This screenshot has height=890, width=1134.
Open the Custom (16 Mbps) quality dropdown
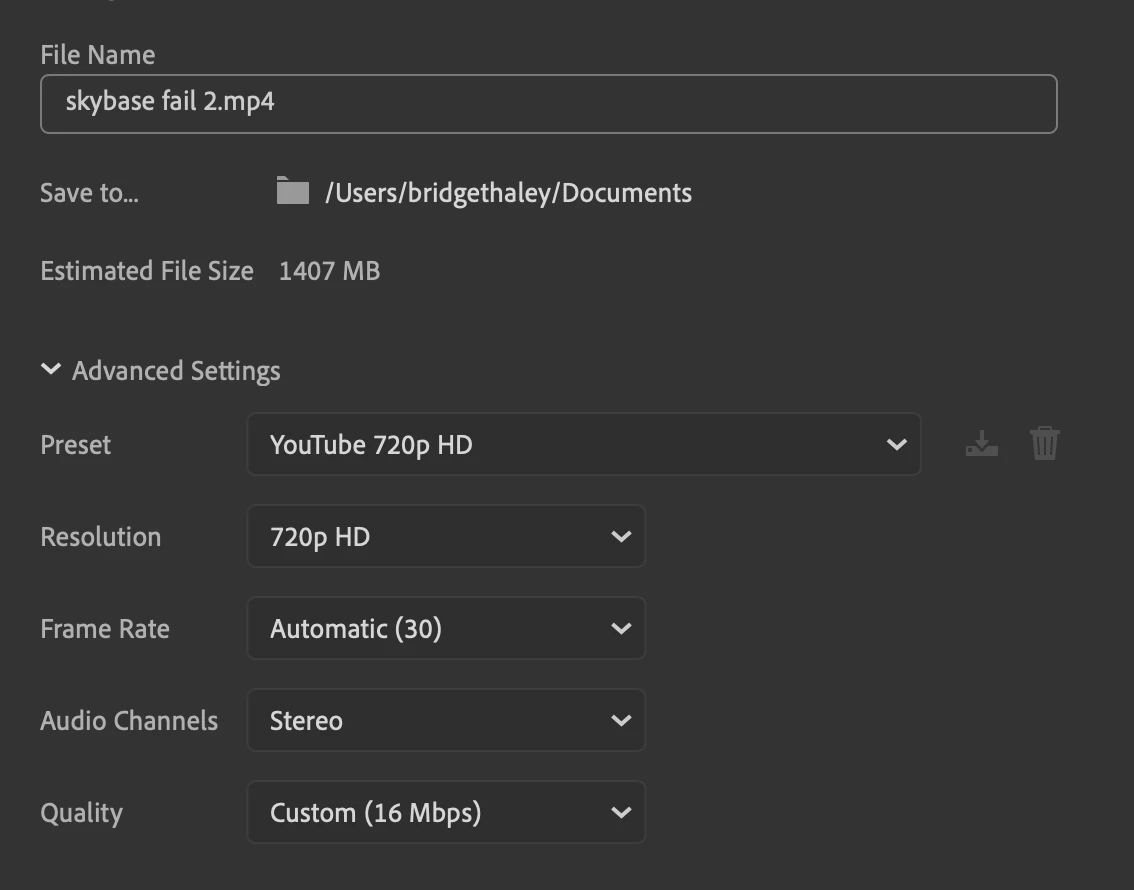[x=445, y=813]
